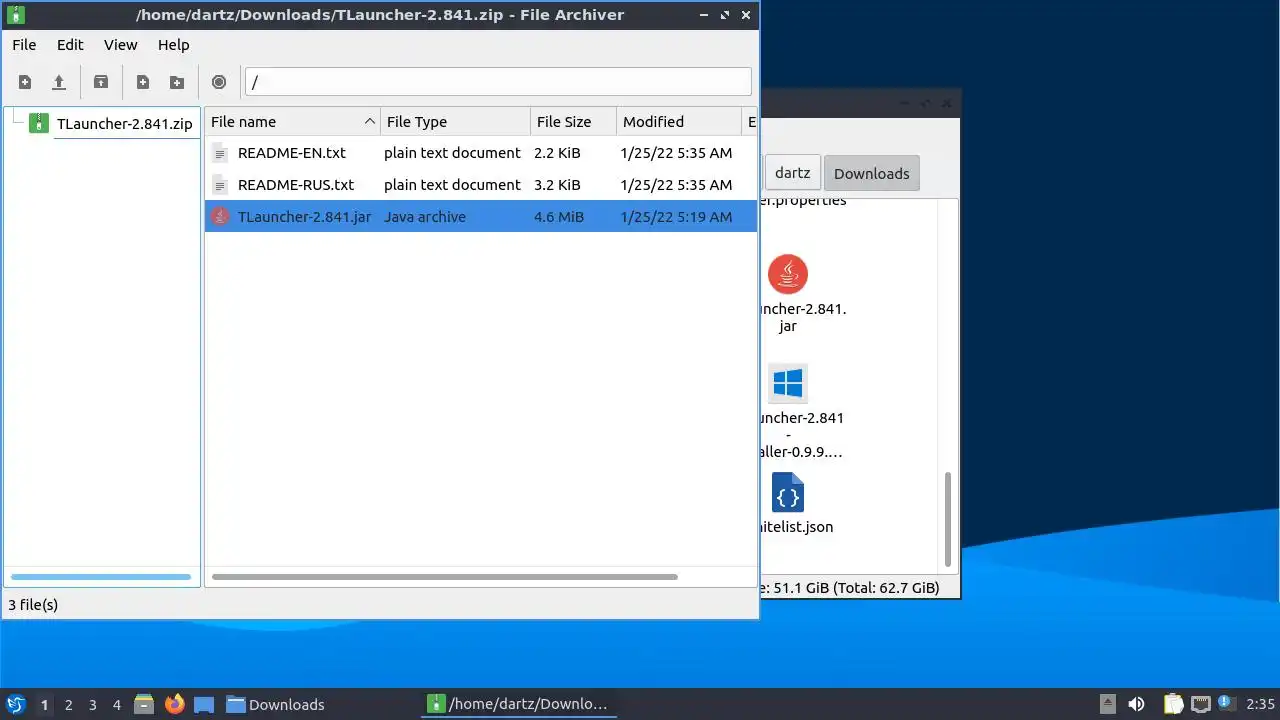Open the Help menu
This screenshot has width=1280, height=720.
click(x=173, y=45)
